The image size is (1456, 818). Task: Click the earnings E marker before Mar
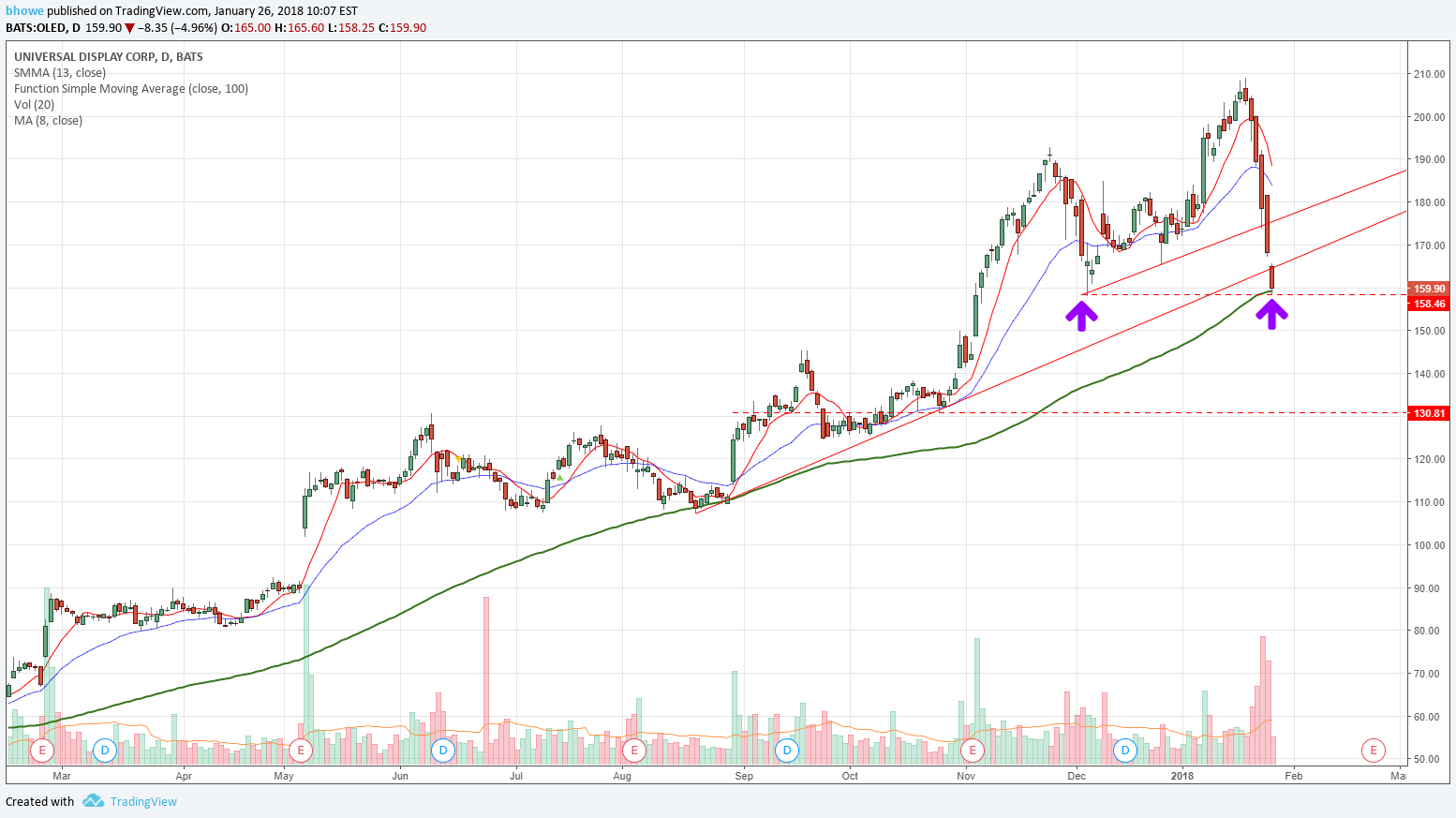(x=41, y=750)
